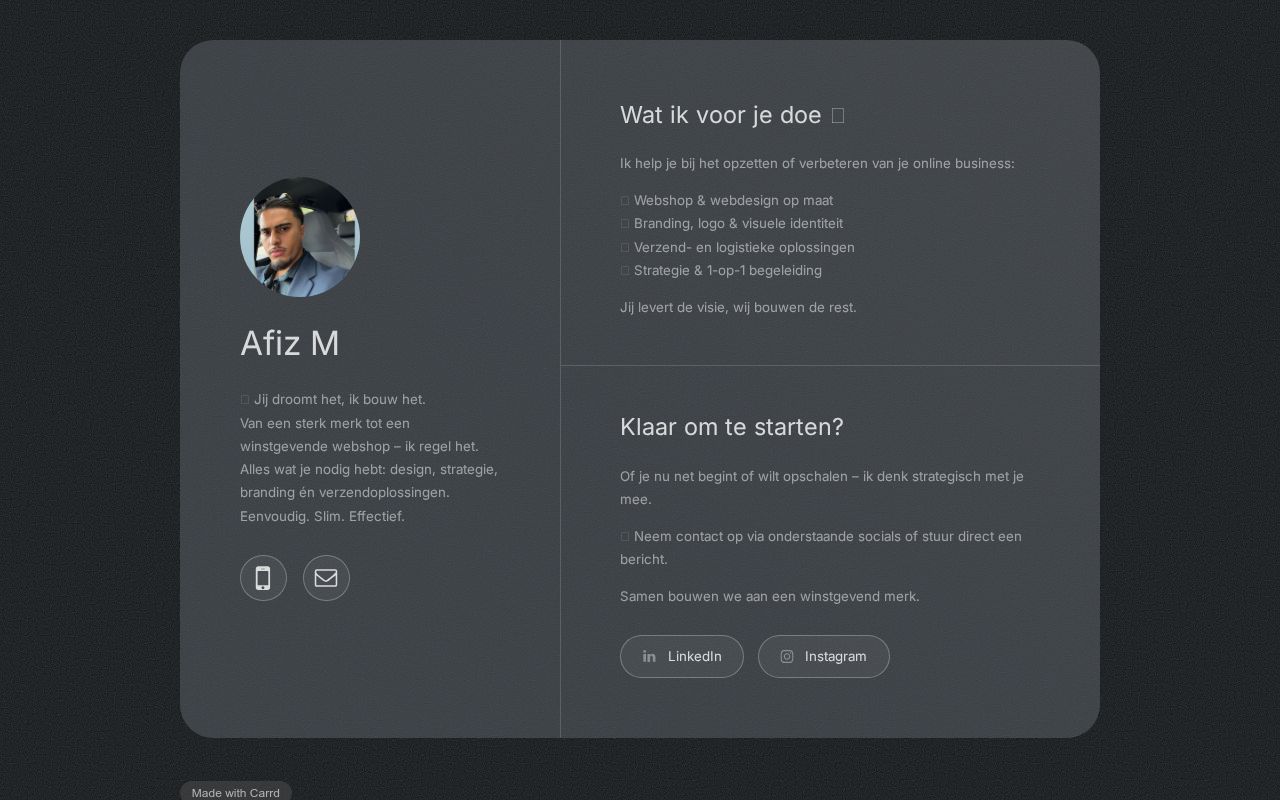The image size is (1280, 800).
Task: Open the email envelope icon
Action: [326, 578]
